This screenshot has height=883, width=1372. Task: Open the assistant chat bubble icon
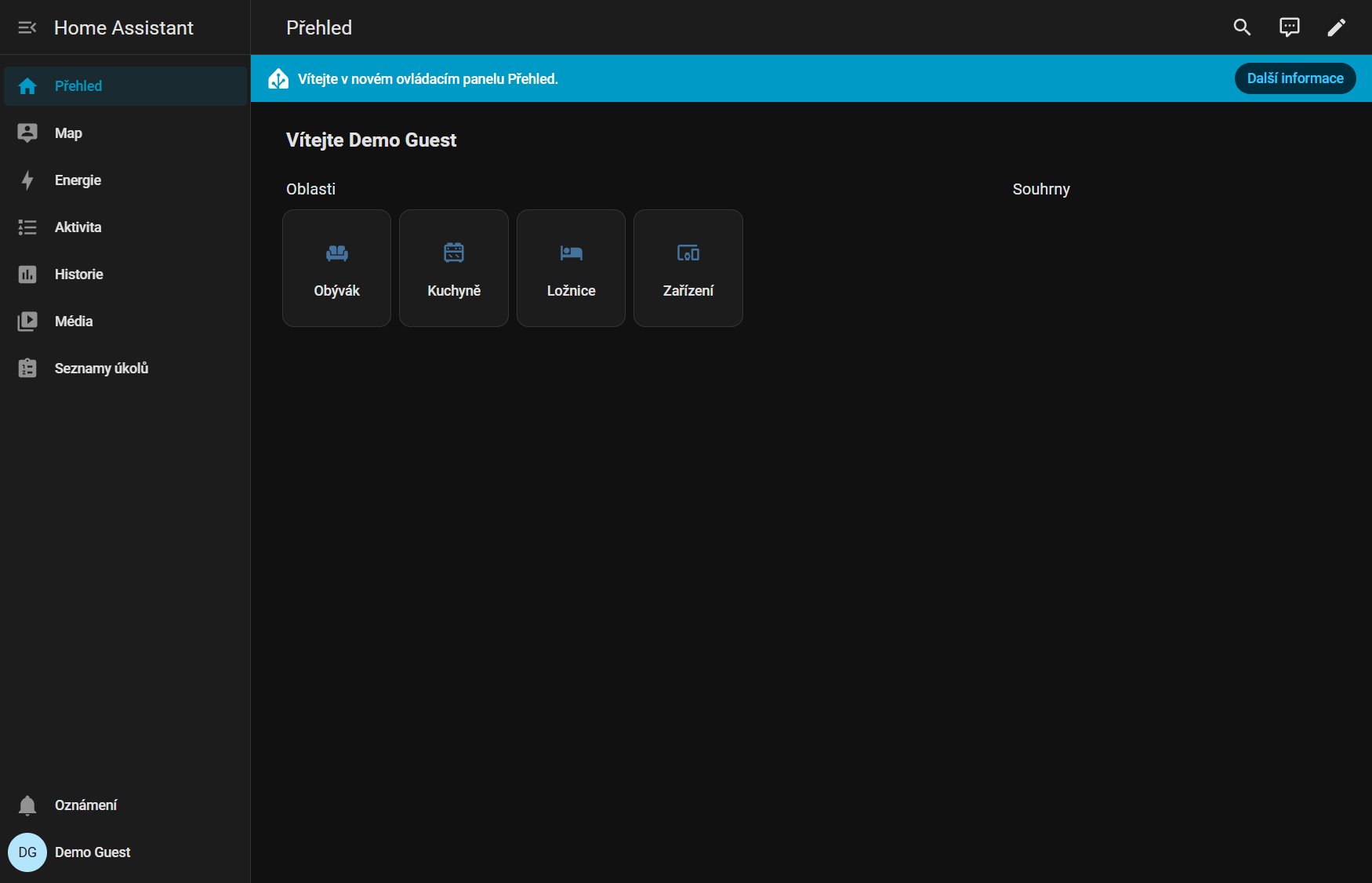(1289, 27)
